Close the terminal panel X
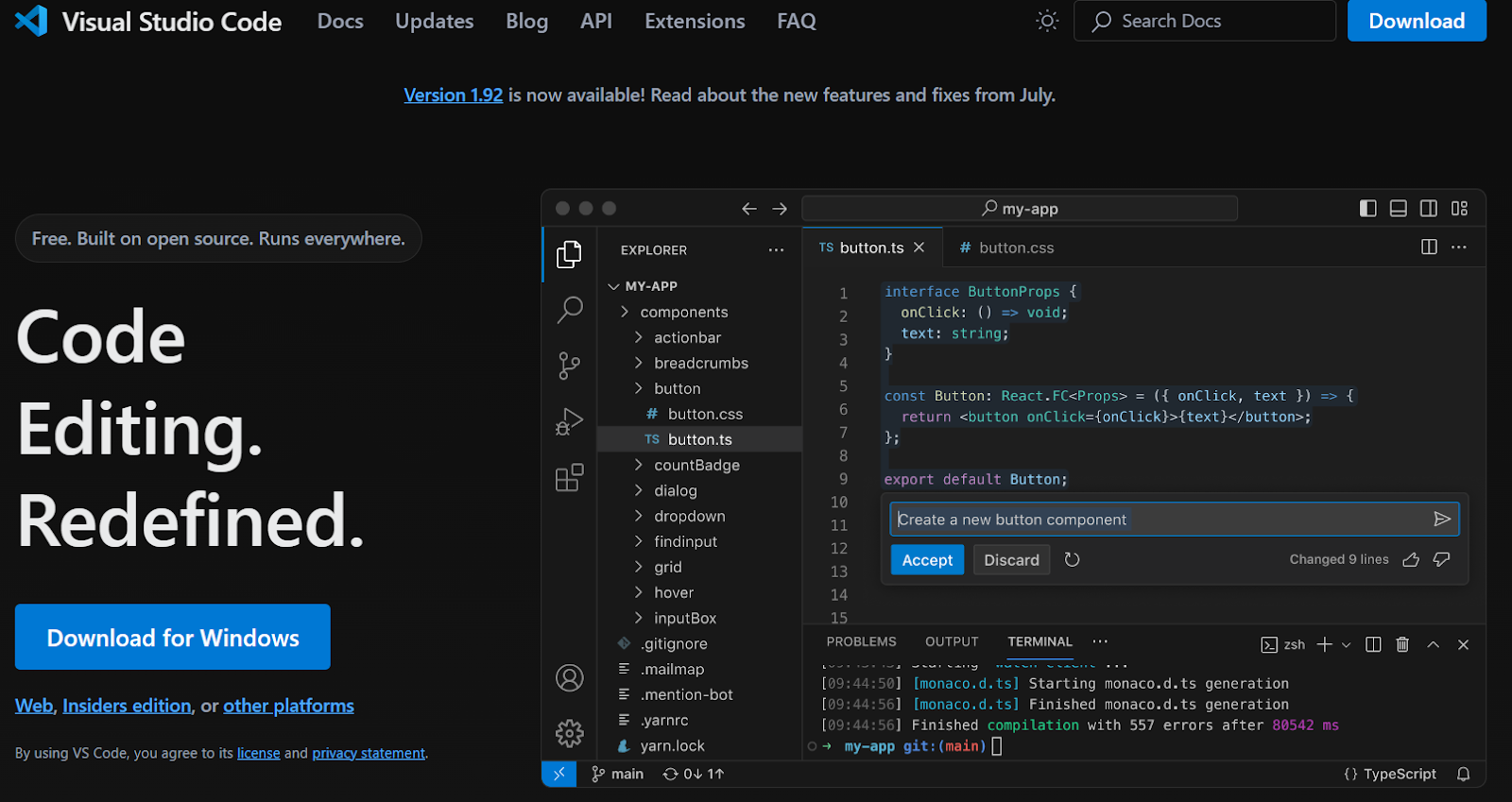 click(1463, 644)
